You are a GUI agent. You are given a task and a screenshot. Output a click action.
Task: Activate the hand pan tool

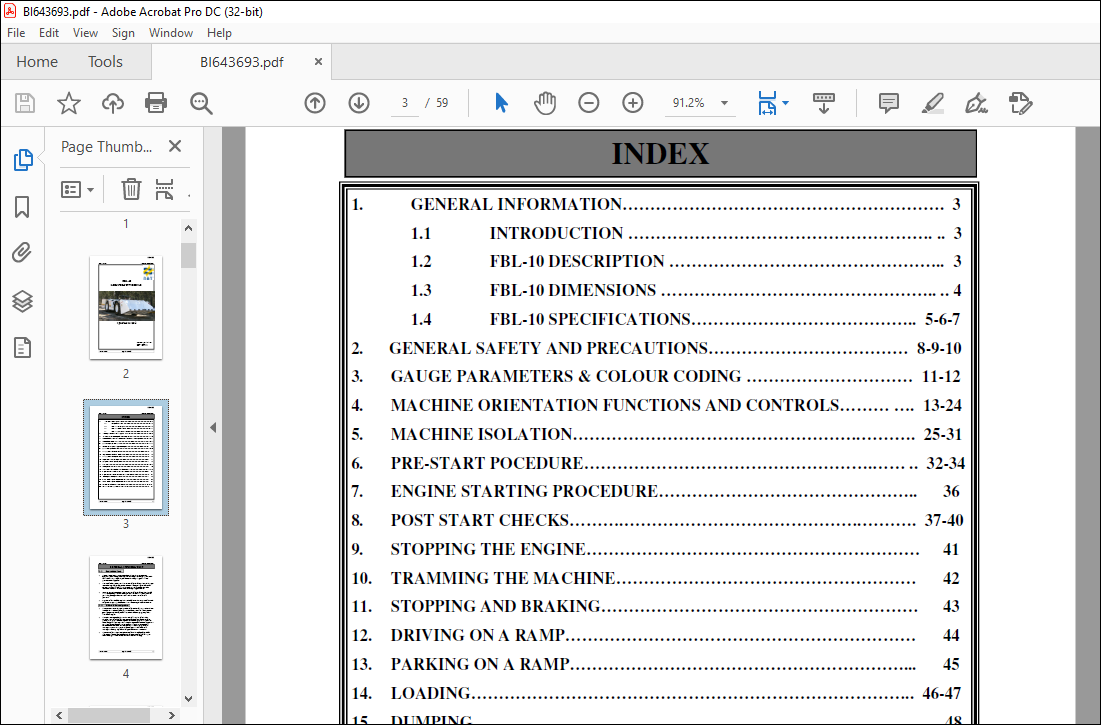pos(545,103)
